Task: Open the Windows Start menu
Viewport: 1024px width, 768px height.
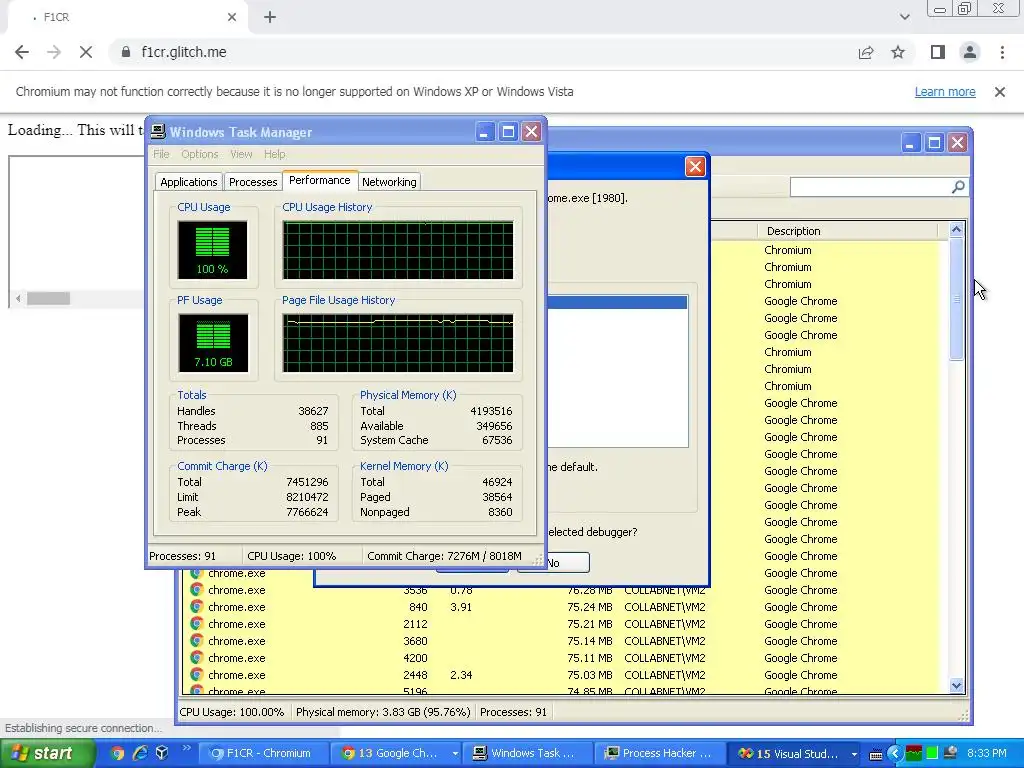Action: (x=48, y=754)
